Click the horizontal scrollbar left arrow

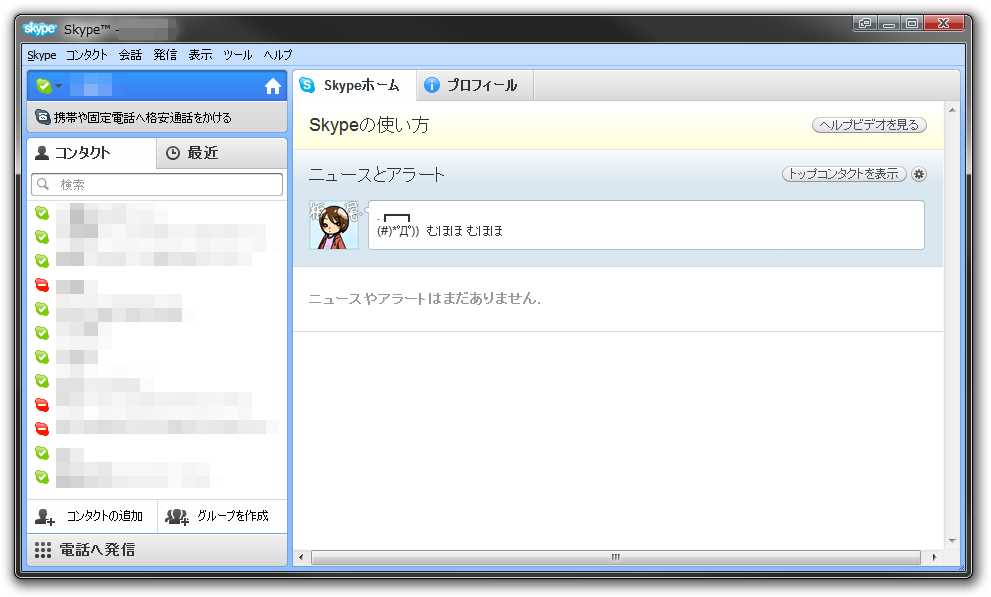tap(301, 557)
